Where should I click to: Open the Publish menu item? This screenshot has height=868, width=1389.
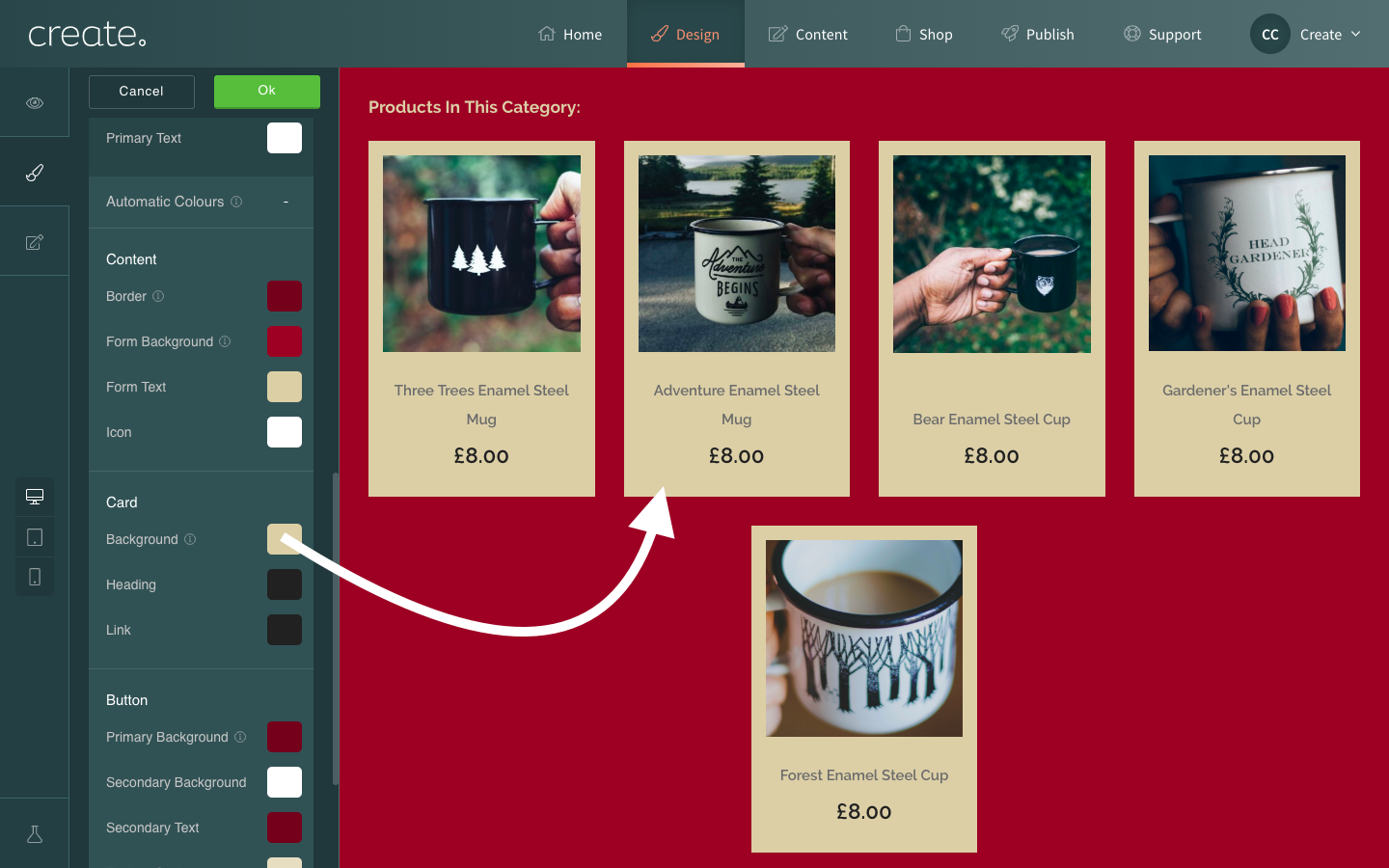click(1038, 34)
